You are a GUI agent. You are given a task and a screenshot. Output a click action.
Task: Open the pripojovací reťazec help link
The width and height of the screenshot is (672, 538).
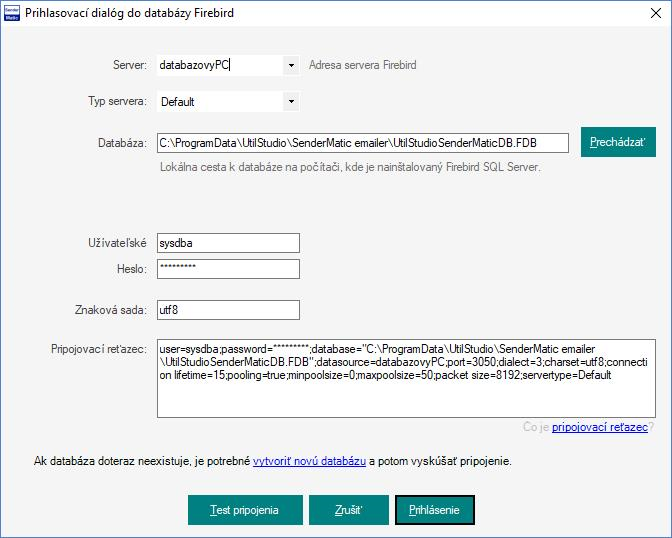[600, 427]
